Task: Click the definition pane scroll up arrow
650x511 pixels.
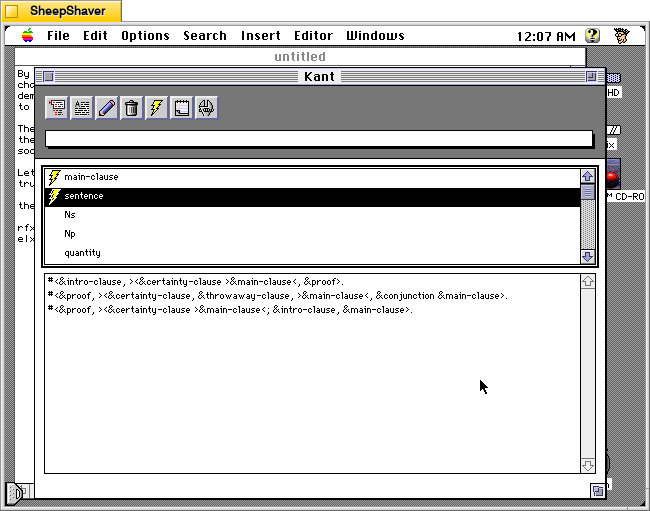Action: [587, 282]
